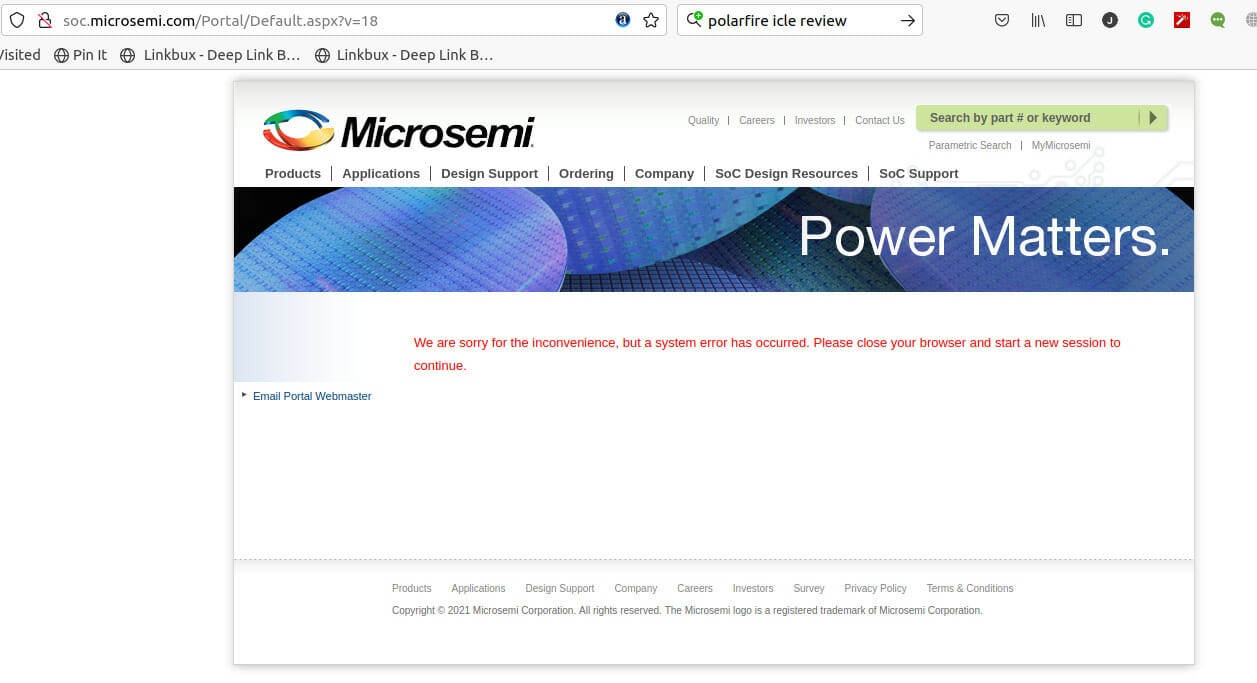
Task: Open the Design Support menu
Action: click(x=490, y=173)
